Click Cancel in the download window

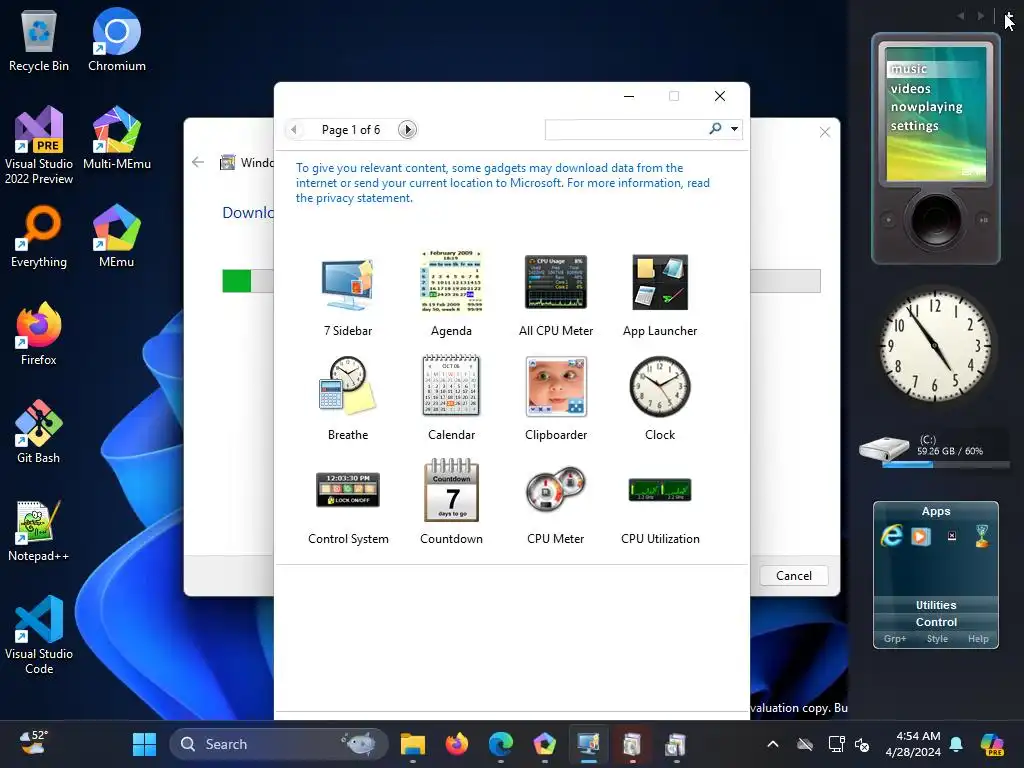click(x=793, y=575)
